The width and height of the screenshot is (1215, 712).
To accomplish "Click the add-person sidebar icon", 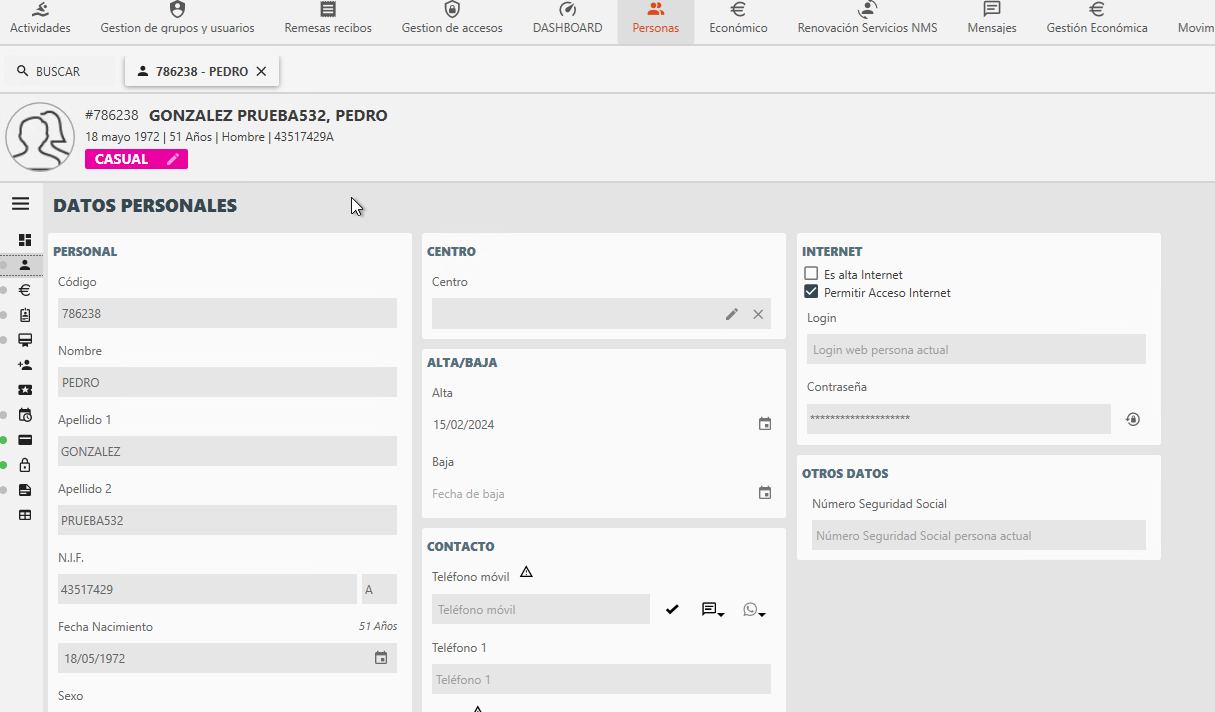I will (25, 365).
